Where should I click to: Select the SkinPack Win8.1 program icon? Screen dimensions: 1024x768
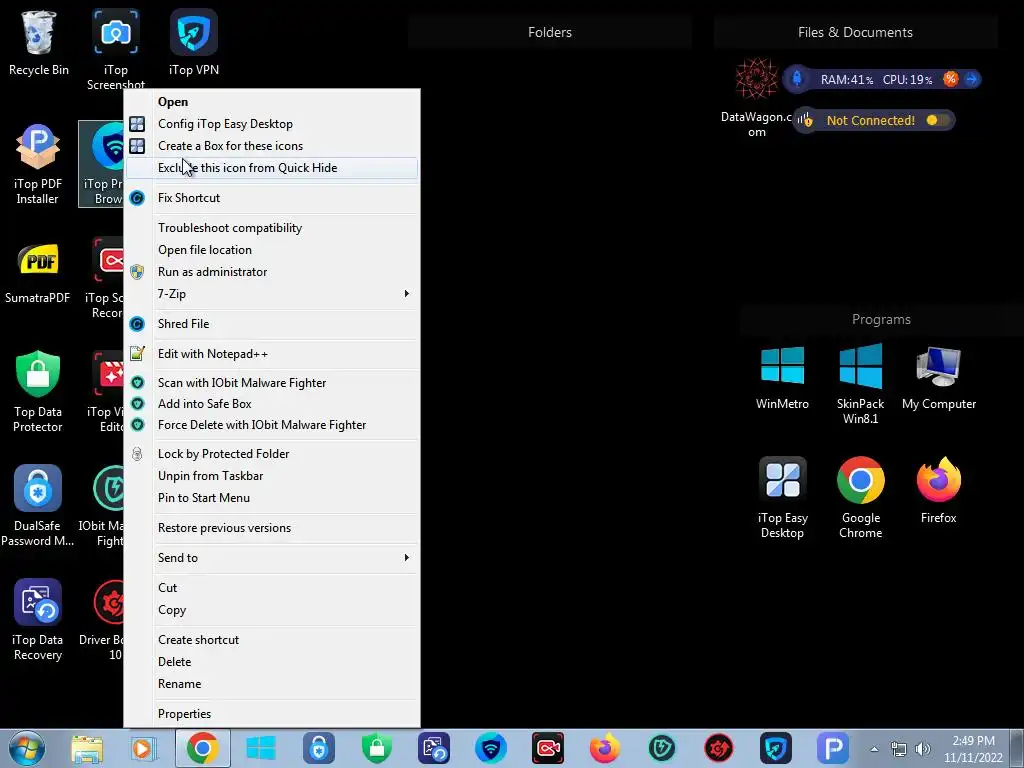(x=860, y=384)
